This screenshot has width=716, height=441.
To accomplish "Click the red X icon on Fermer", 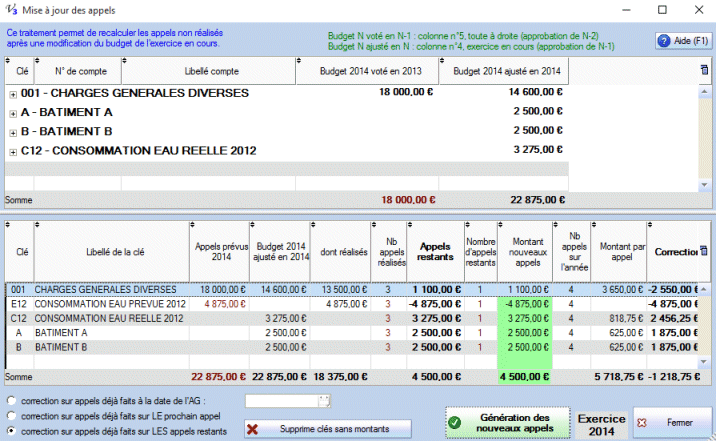I will 642,423.
